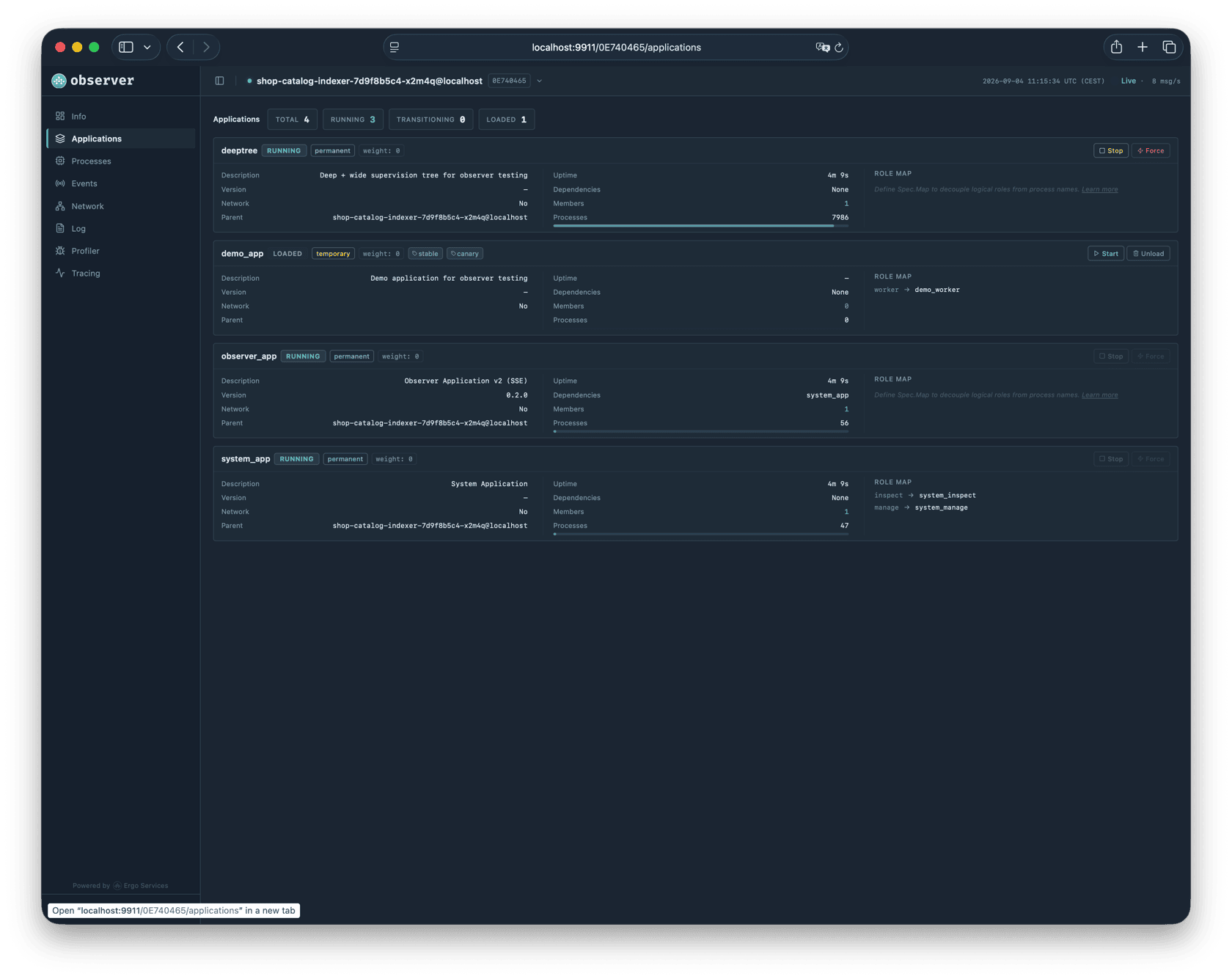Click the observer logo icon
This screenshot has width=1232, height=979.
[x=59, y=81]
